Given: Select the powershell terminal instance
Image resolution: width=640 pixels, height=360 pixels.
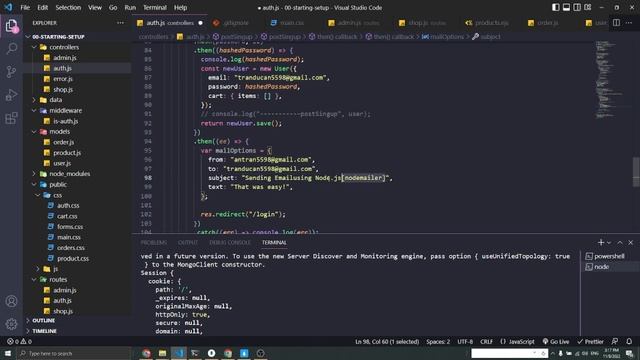Looking at the screenshot, I should point(610,256).
